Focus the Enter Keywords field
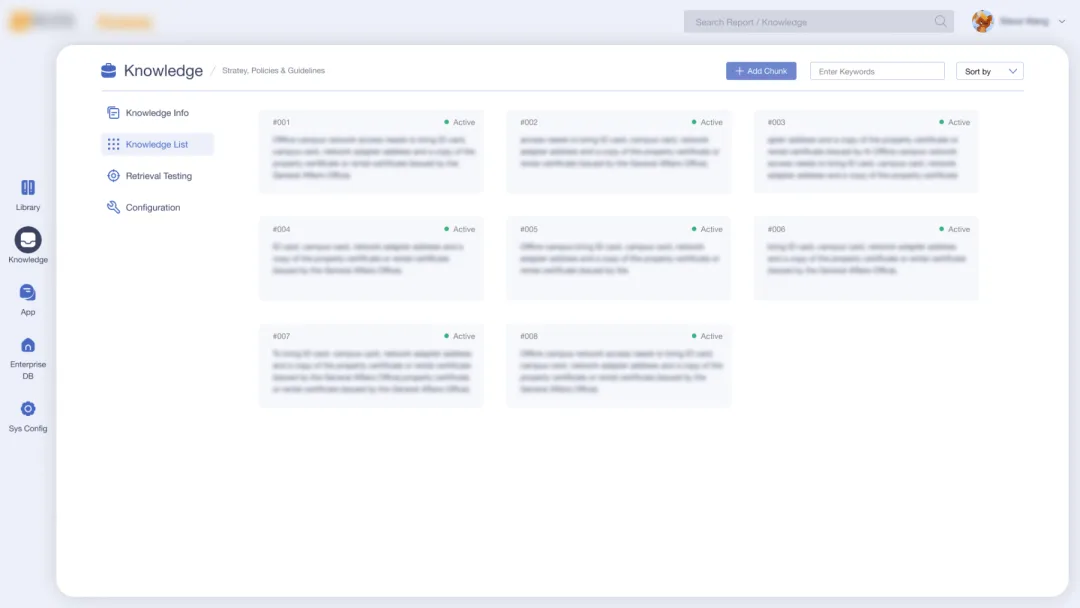Viewport: 1080px width, 608px height. (877, 71)
